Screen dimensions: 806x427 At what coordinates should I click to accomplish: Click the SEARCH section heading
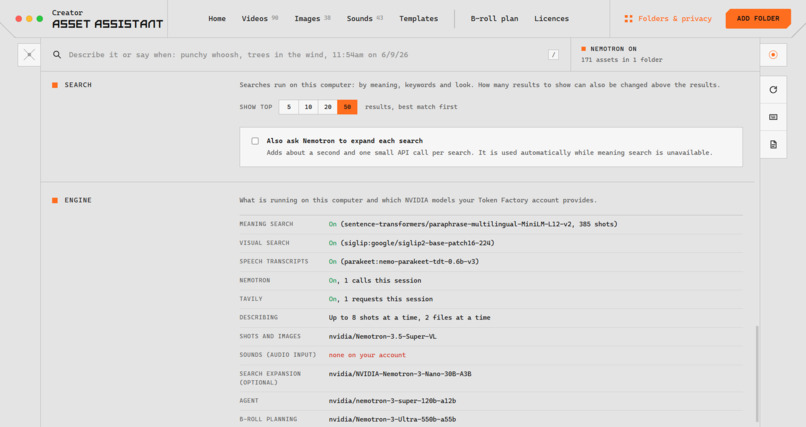[x=78, y=85]
